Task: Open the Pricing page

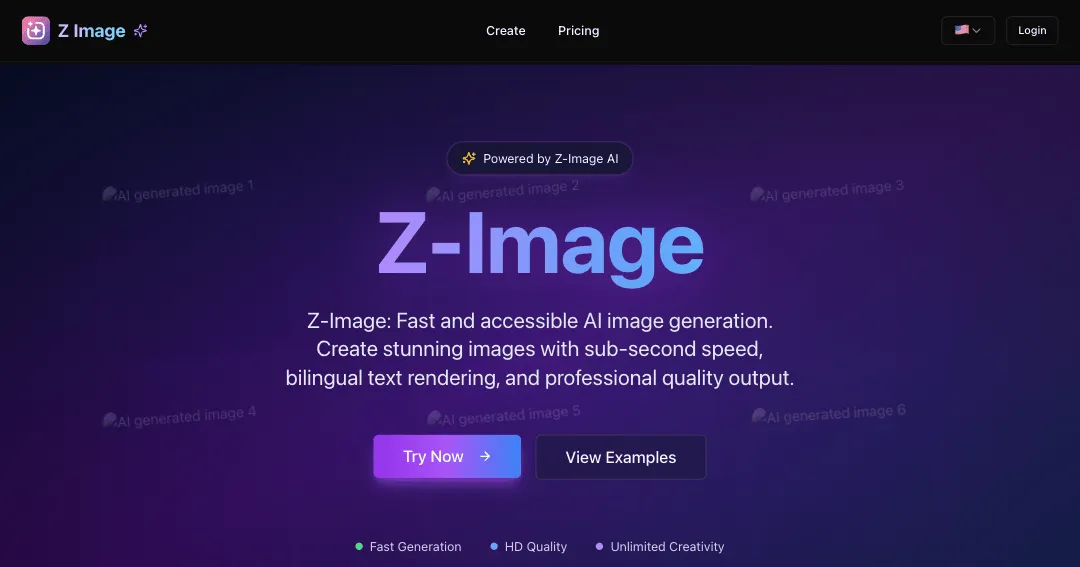Action: point(579,30)
